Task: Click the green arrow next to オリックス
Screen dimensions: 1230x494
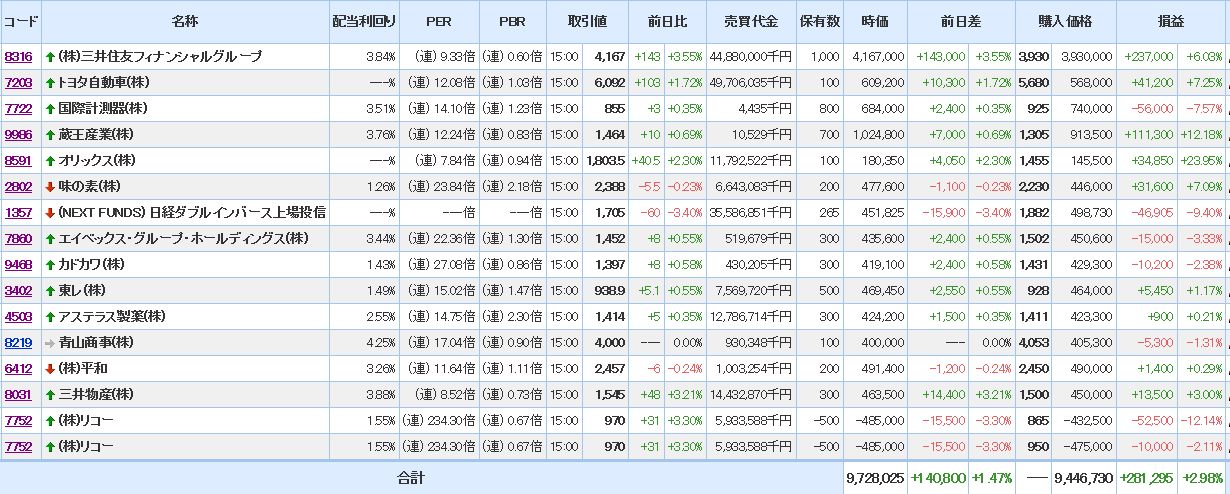Action: [50, 161]
